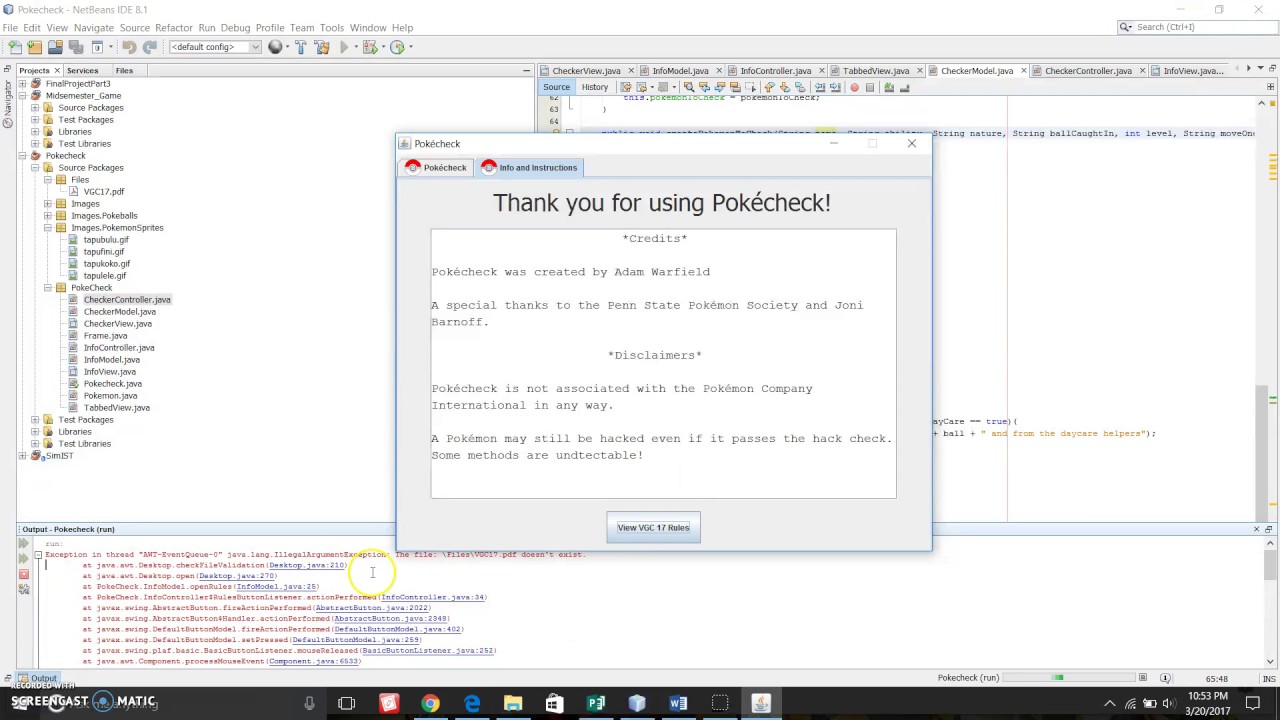This screenshot has height=720, width=1280.
Task: Click the Run Project green arrow
Action: point(344,47)
